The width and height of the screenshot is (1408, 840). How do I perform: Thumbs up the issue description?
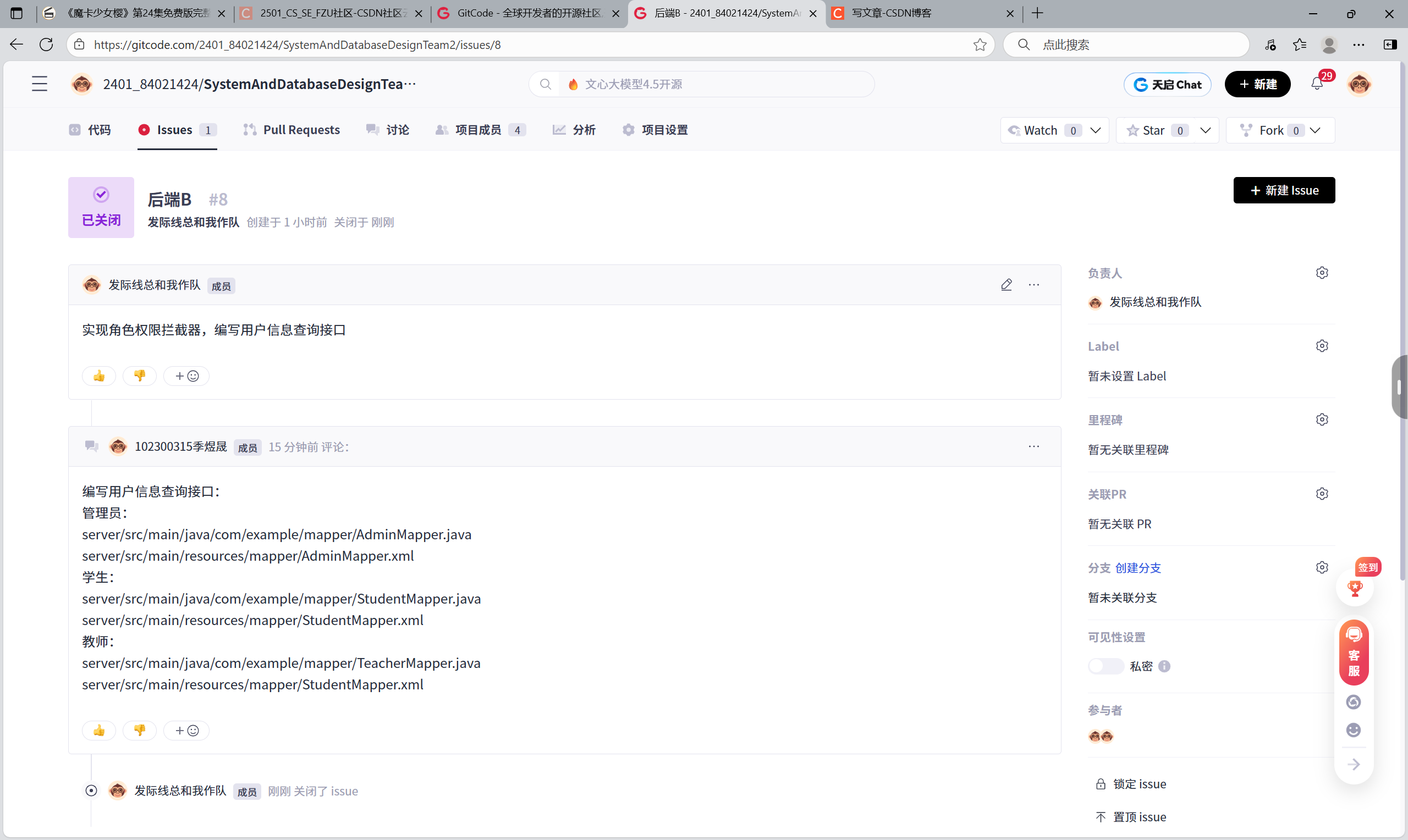[x=99, y=376]
